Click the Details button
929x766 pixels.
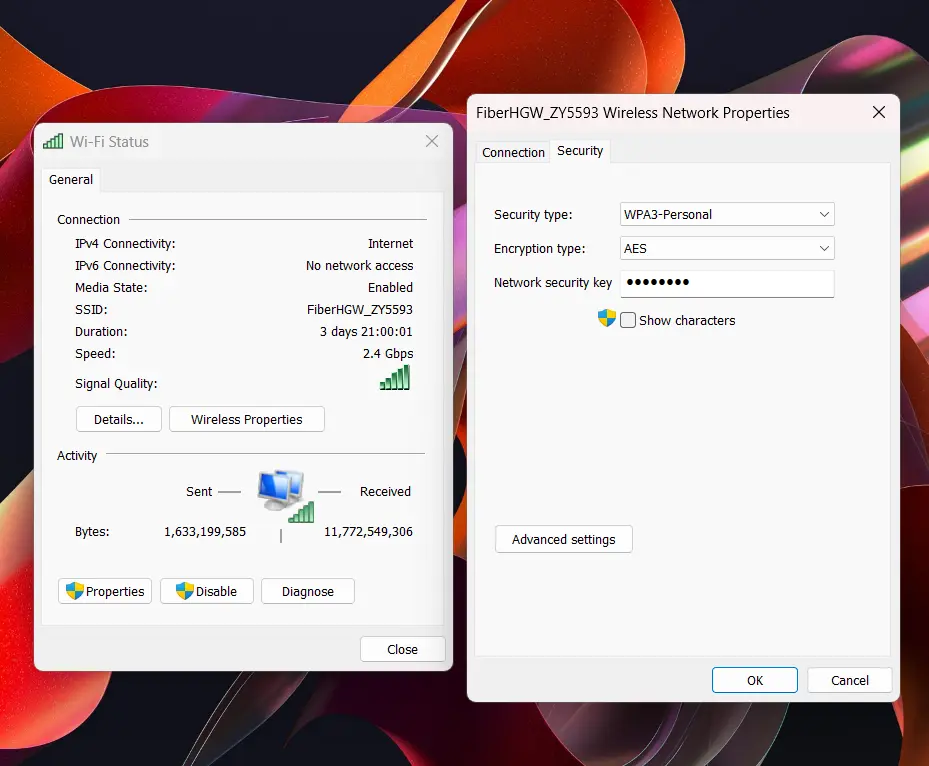point(118,418)
